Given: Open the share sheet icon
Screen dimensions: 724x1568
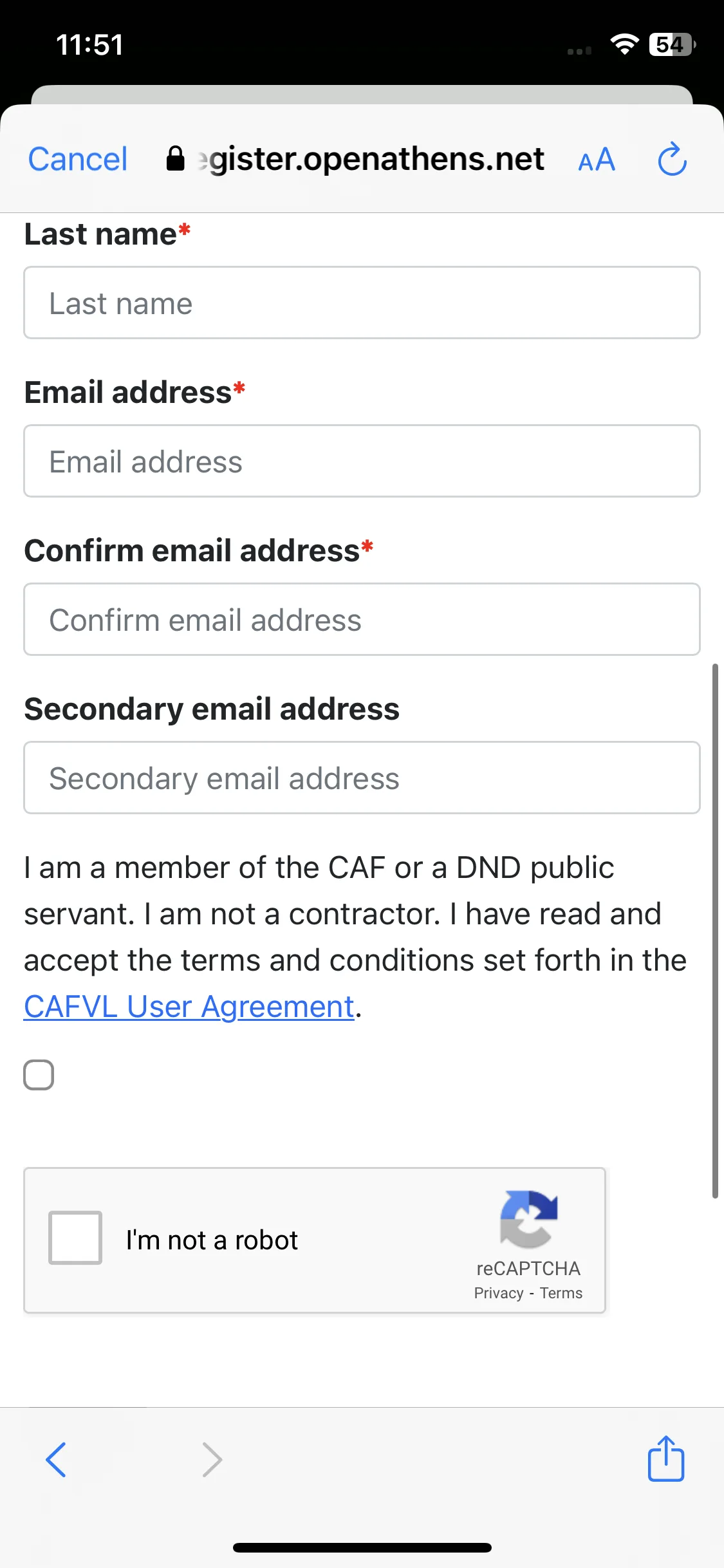Looking at the screenshot, I should 665,1458.
